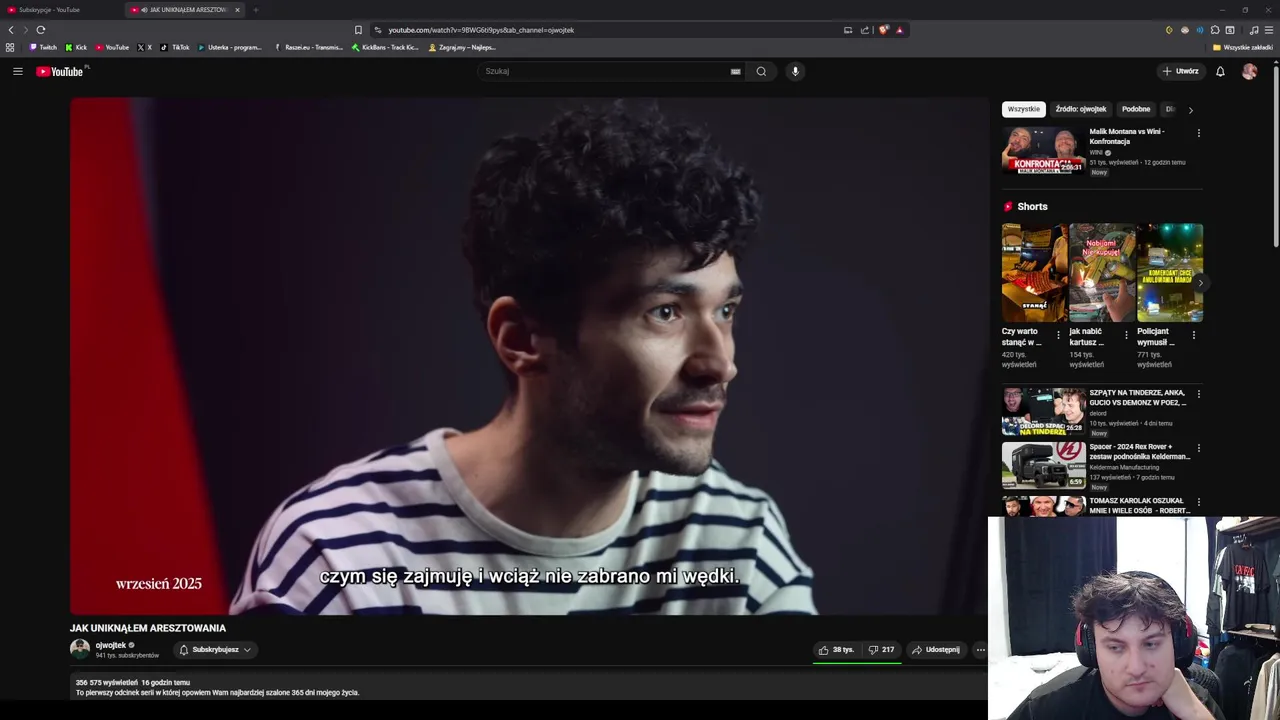
Task: Click the Udostępnij share button
Action: click(x=935, y=650)
